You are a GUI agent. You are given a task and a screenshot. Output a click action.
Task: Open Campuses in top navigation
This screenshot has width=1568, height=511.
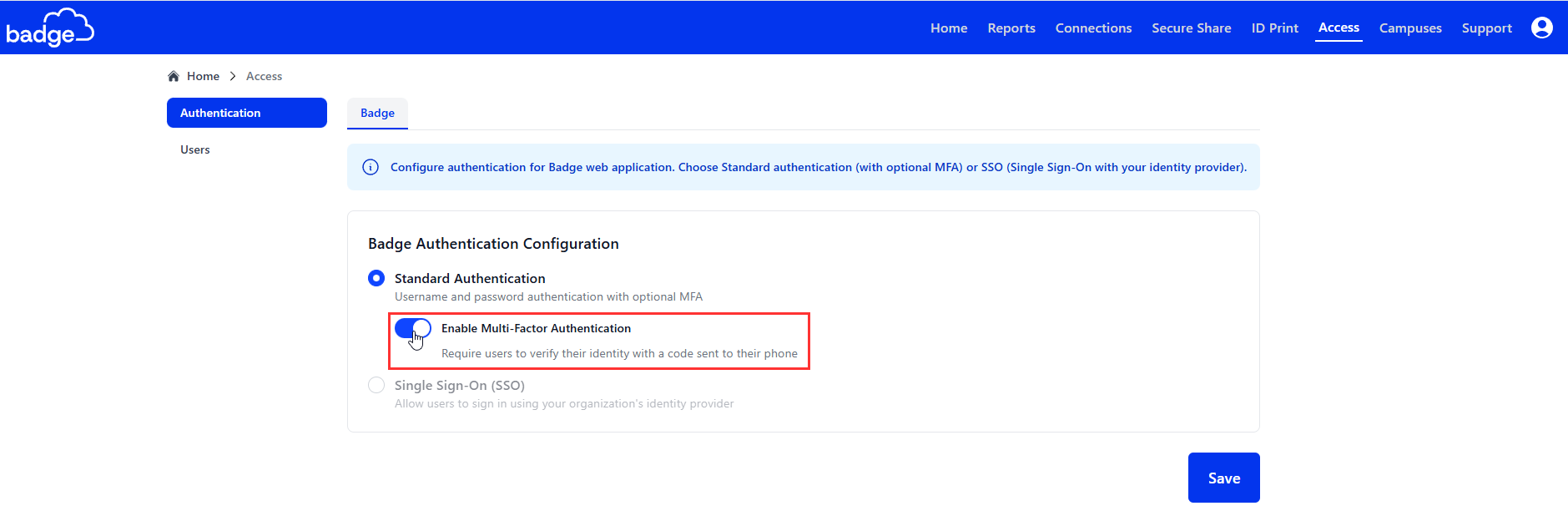(x=1410, y=28)
